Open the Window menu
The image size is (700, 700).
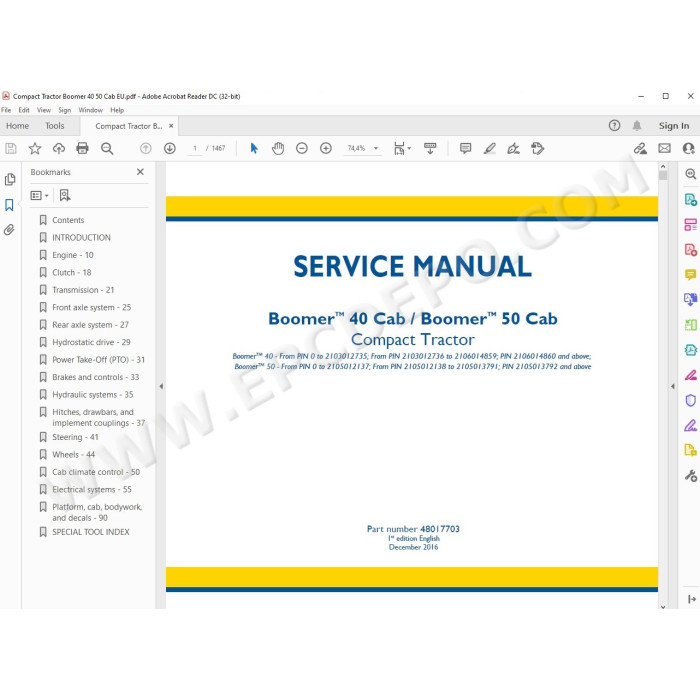click(x=91, y=110)
